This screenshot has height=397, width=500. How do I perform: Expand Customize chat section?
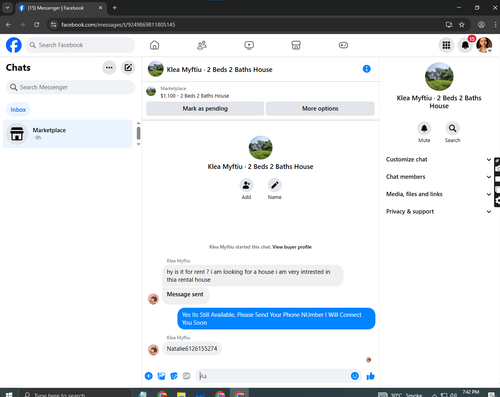pos(439,159)
